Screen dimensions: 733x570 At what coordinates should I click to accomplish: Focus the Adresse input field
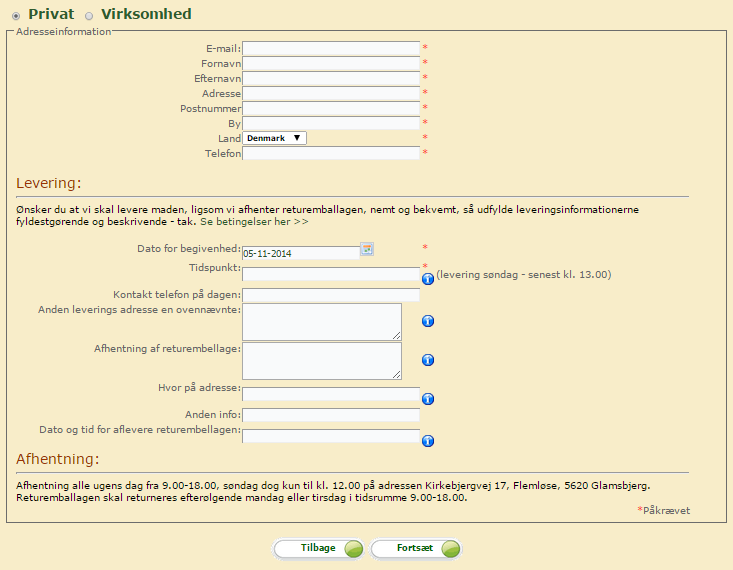331,93
